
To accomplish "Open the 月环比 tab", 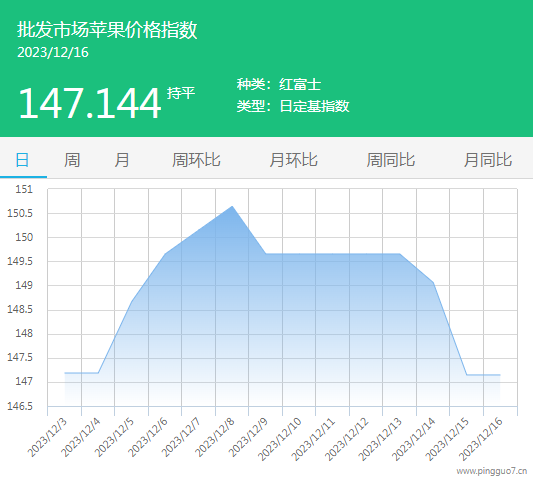I will pyautogui.click(x=293, y=160).
